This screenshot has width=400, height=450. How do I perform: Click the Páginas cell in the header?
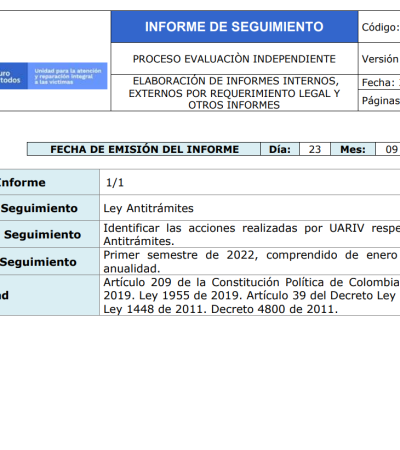coord(380,100)
